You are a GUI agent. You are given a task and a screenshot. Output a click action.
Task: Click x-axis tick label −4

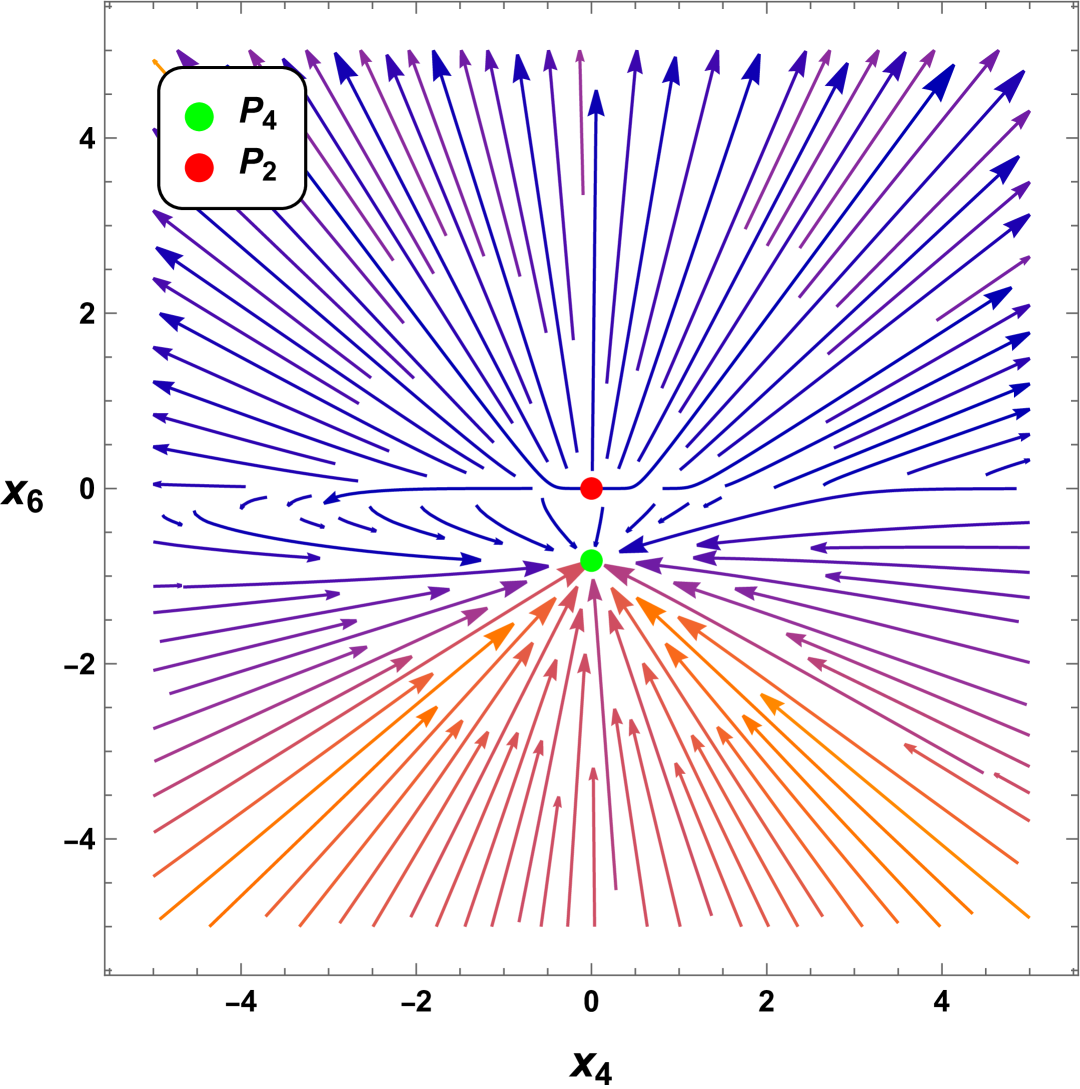click(241, 1002)
